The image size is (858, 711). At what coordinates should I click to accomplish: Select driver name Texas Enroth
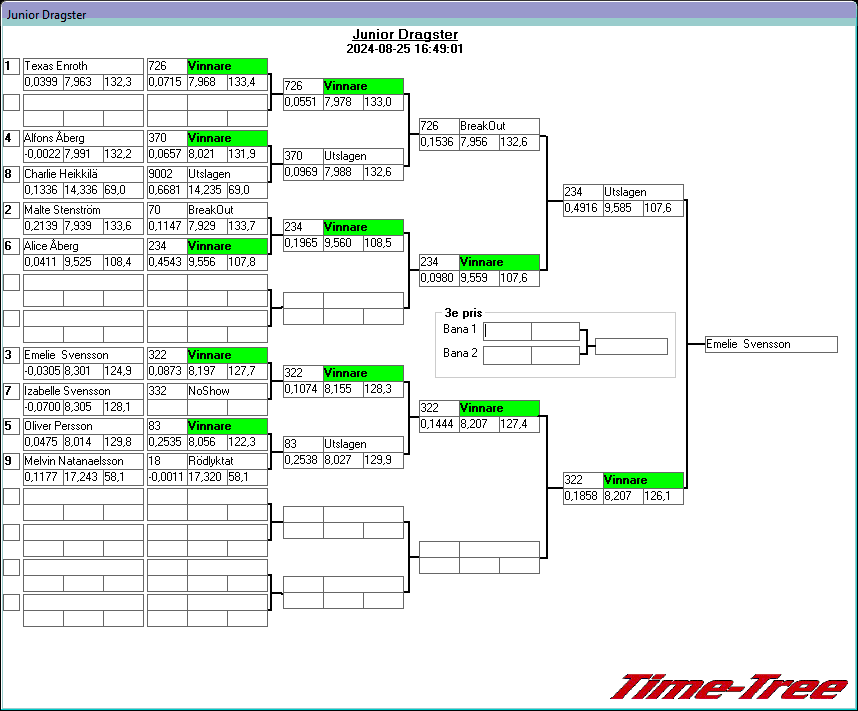[x=83, y=66]
